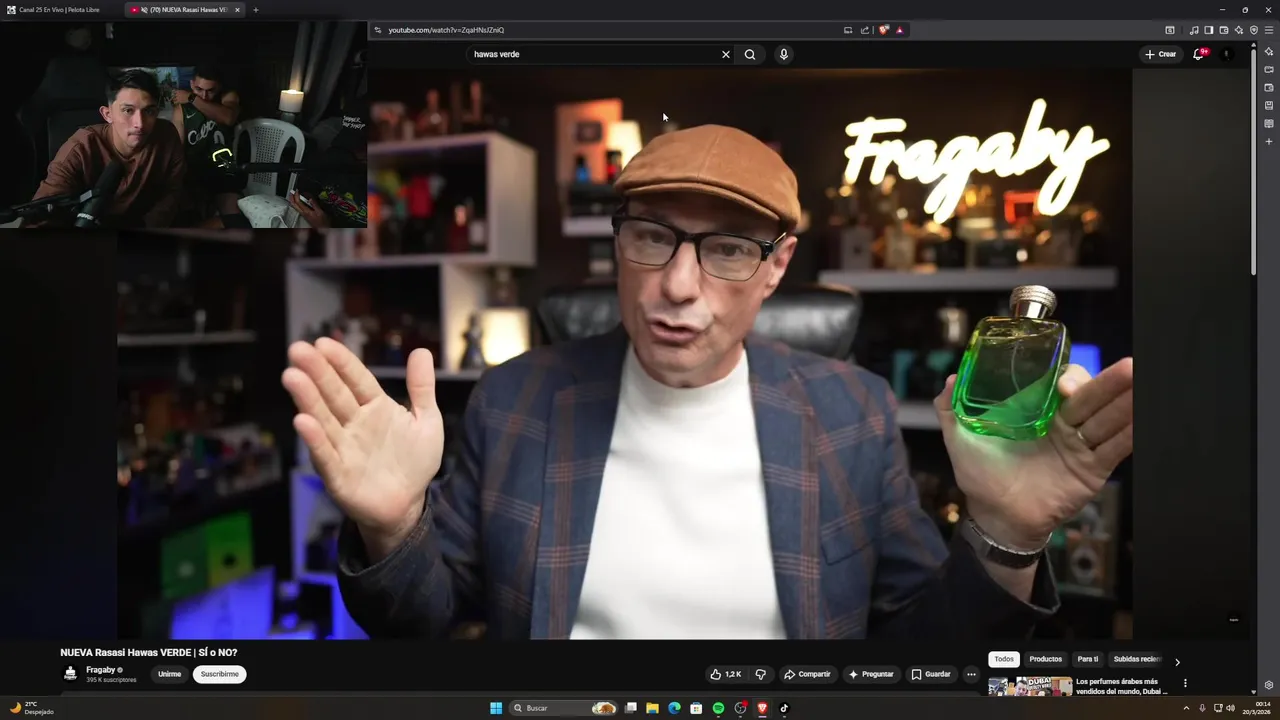Open sidebar settings gear at the bottom

tap(1269, 685)
